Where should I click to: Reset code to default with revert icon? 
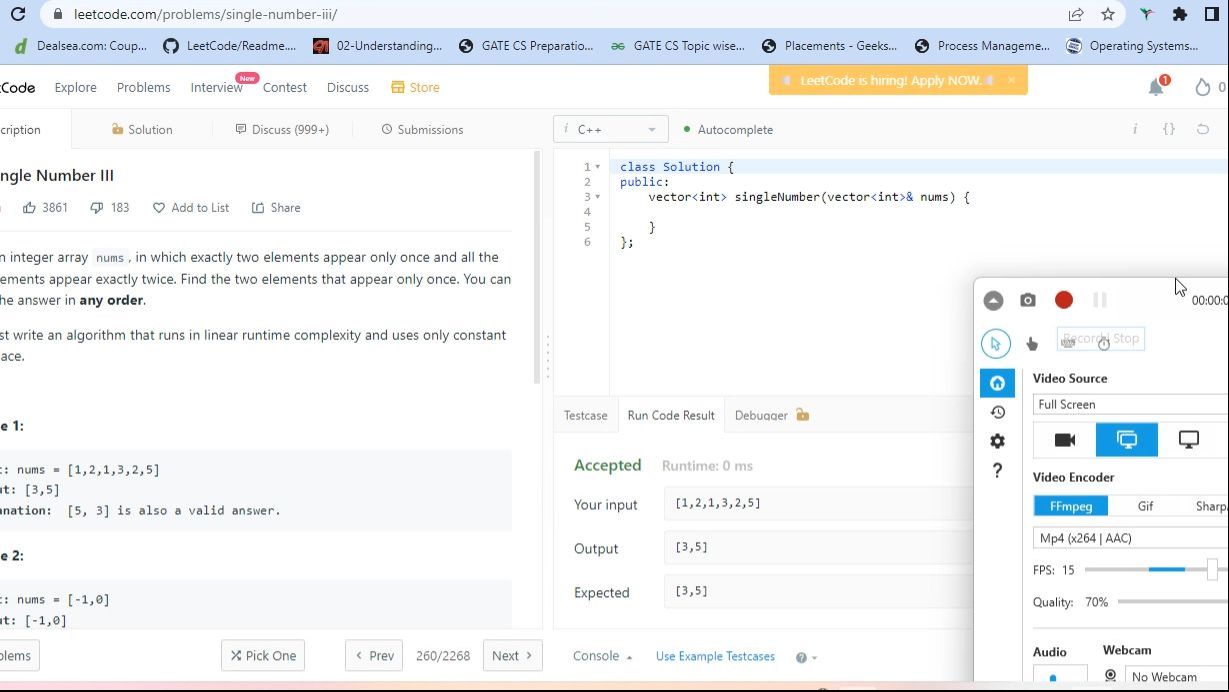tap(1203, 129)
